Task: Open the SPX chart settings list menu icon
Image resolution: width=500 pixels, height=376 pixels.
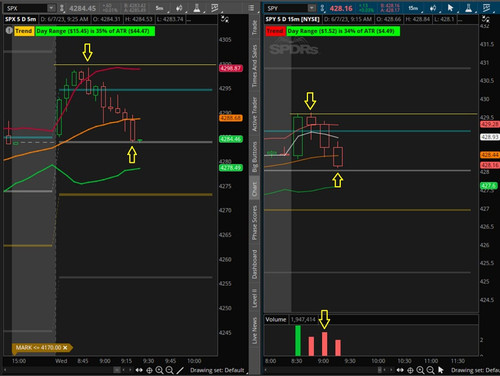Action: tap(251, 8)
